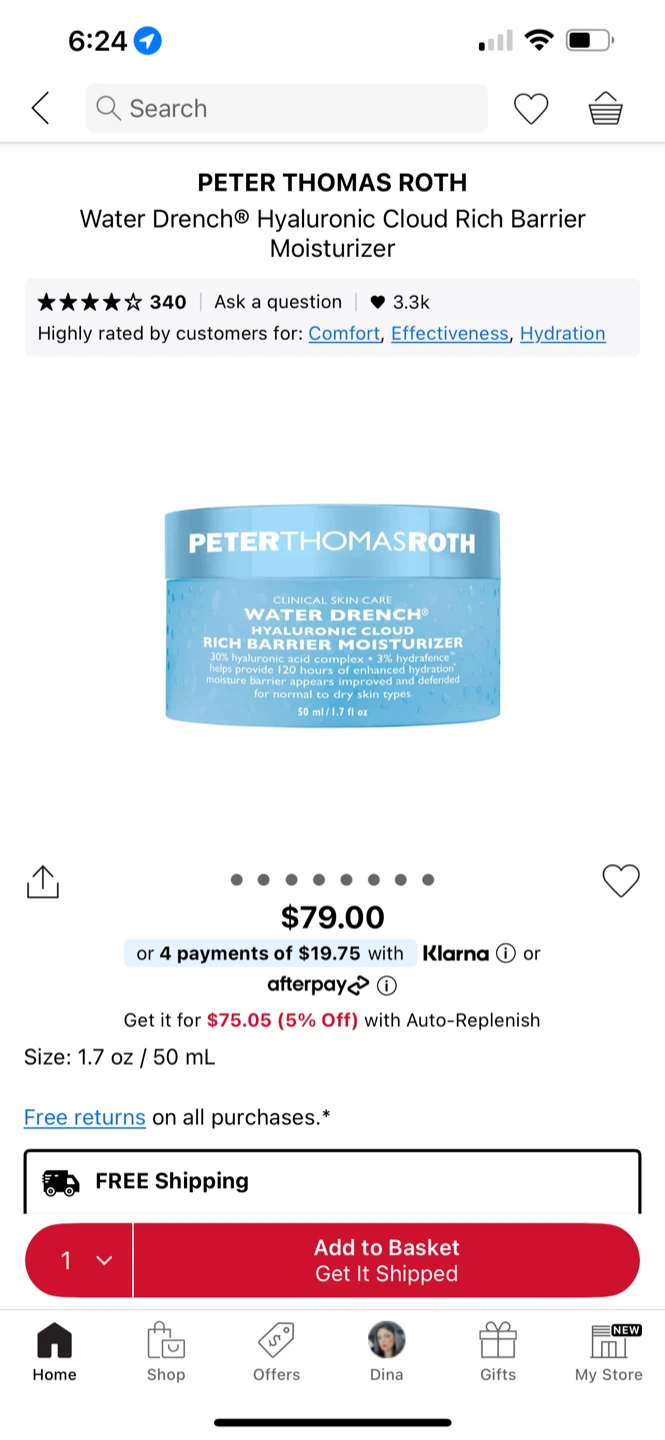Open Free returns link

tap(85, 1117)
